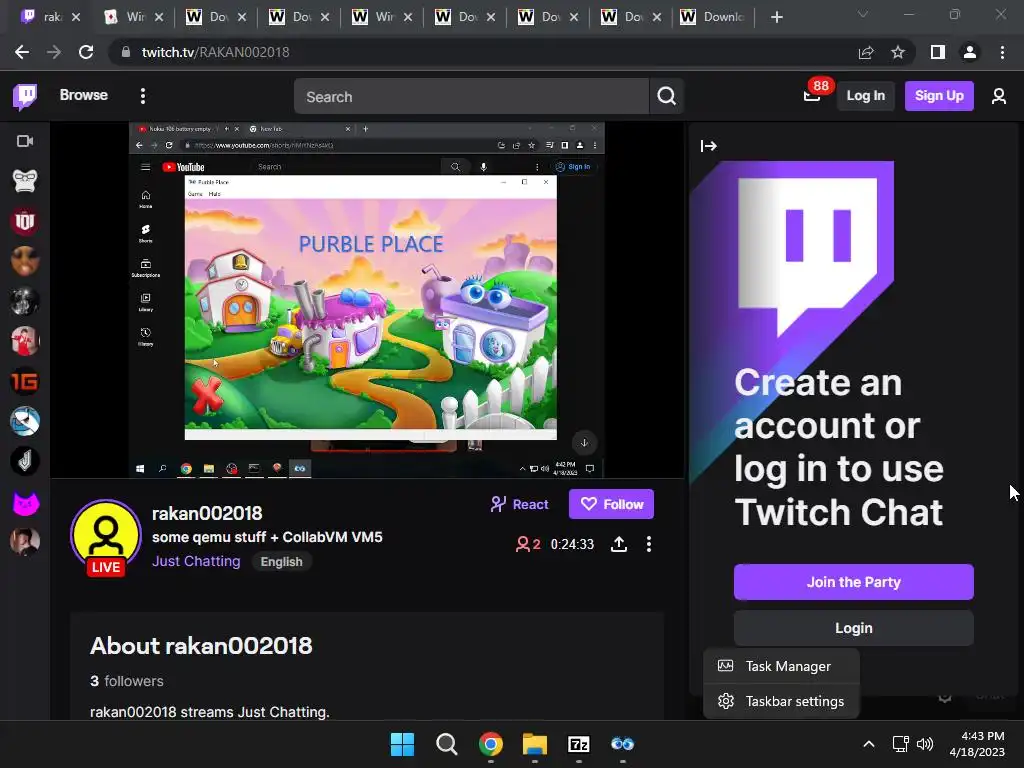Open the gorilla avatar channel in sidebar

click(25, 181)
